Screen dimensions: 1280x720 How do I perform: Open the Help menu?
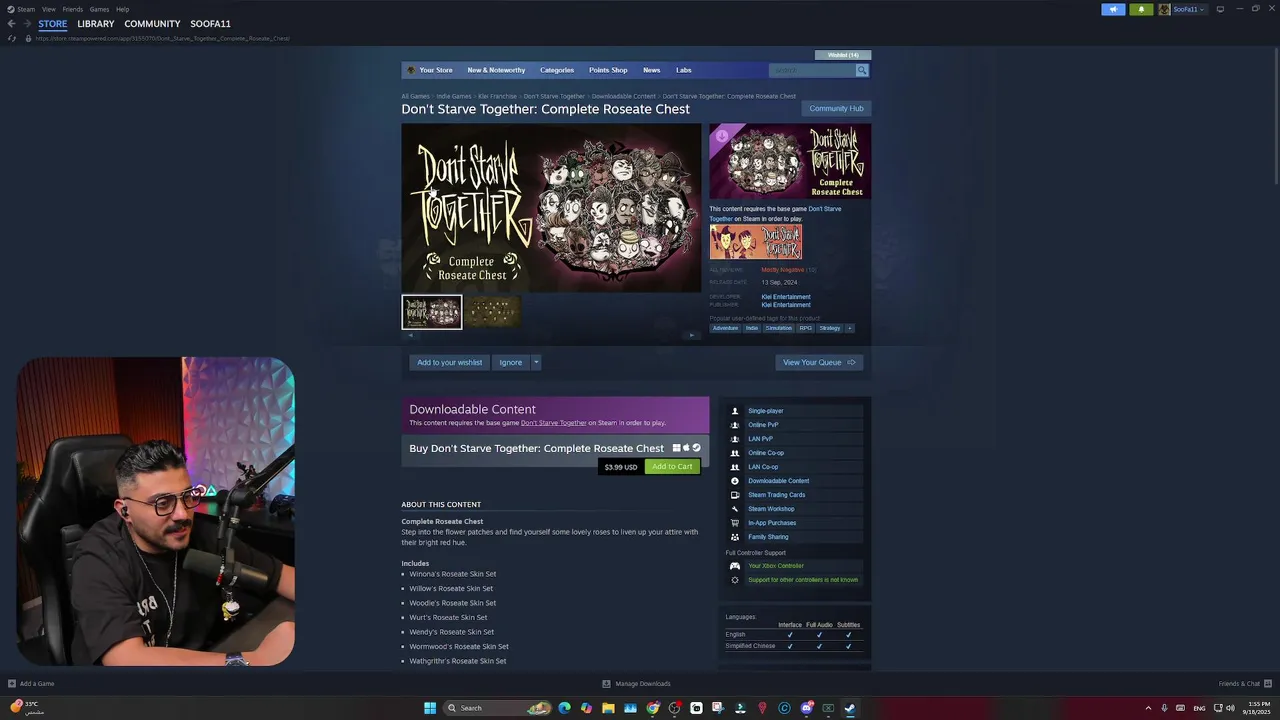click(122, 9)
